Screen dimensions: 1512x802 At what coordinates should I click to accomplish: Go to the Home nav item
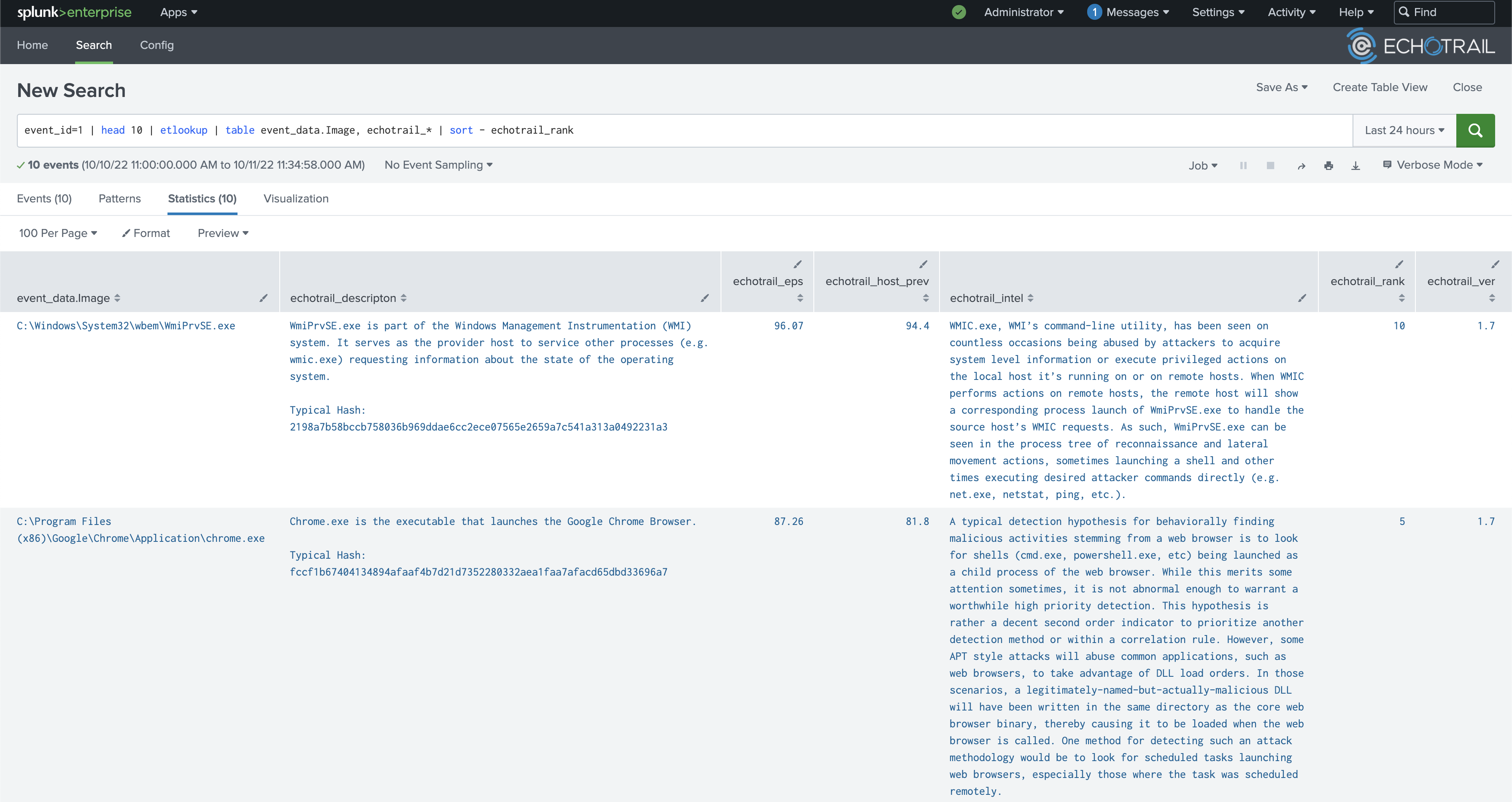click(x=32, y=45)
